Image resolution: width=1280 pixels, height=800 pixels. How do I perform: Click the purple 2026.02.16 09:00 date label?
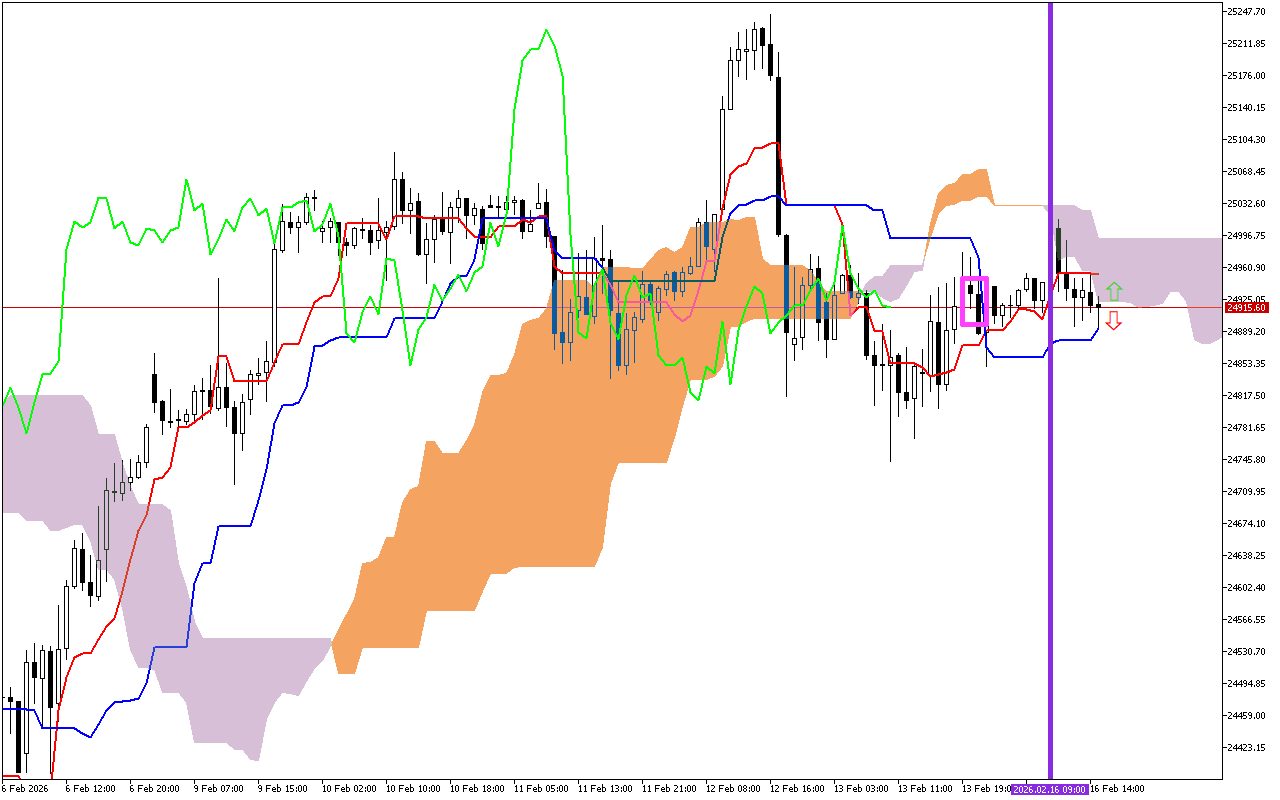[x=1049, y=789]
